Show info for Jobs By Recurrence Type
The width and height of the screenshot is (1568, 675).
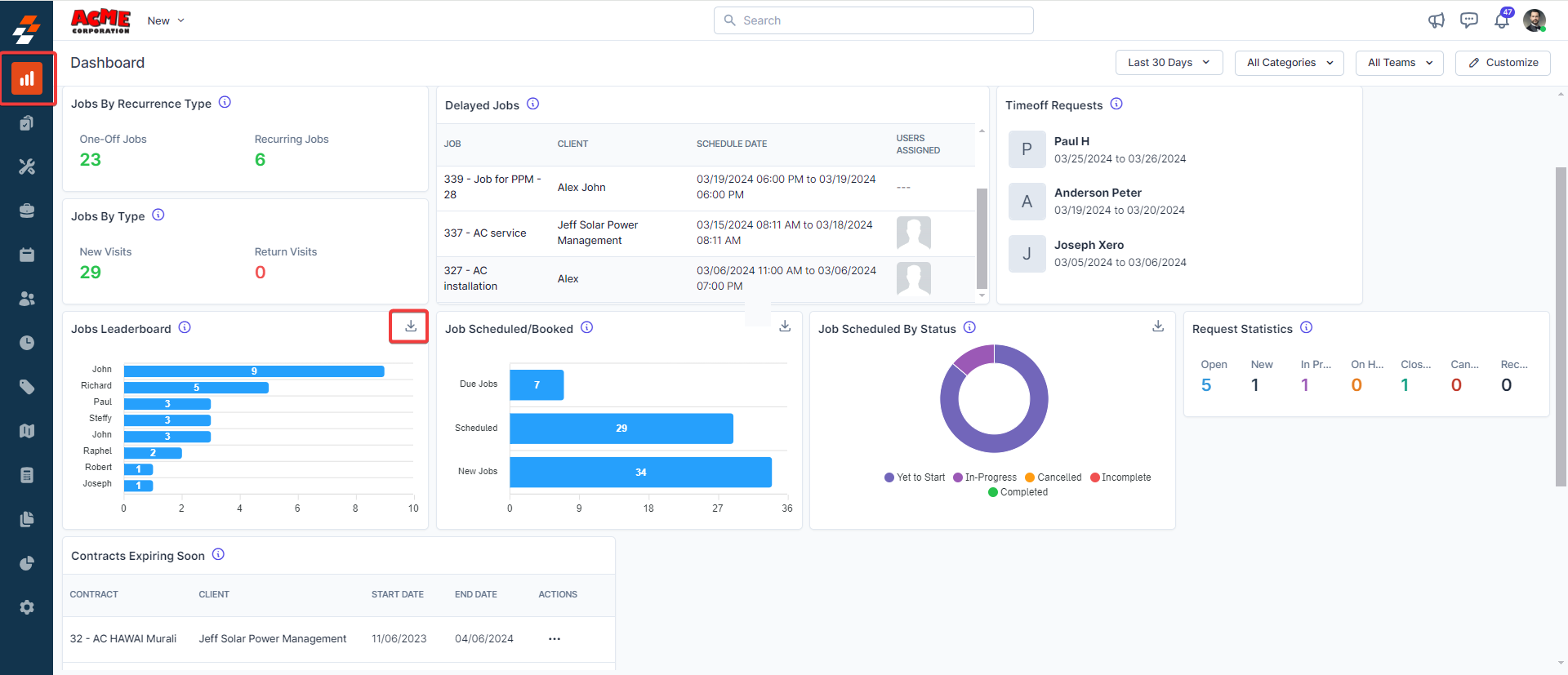(225, 103)
